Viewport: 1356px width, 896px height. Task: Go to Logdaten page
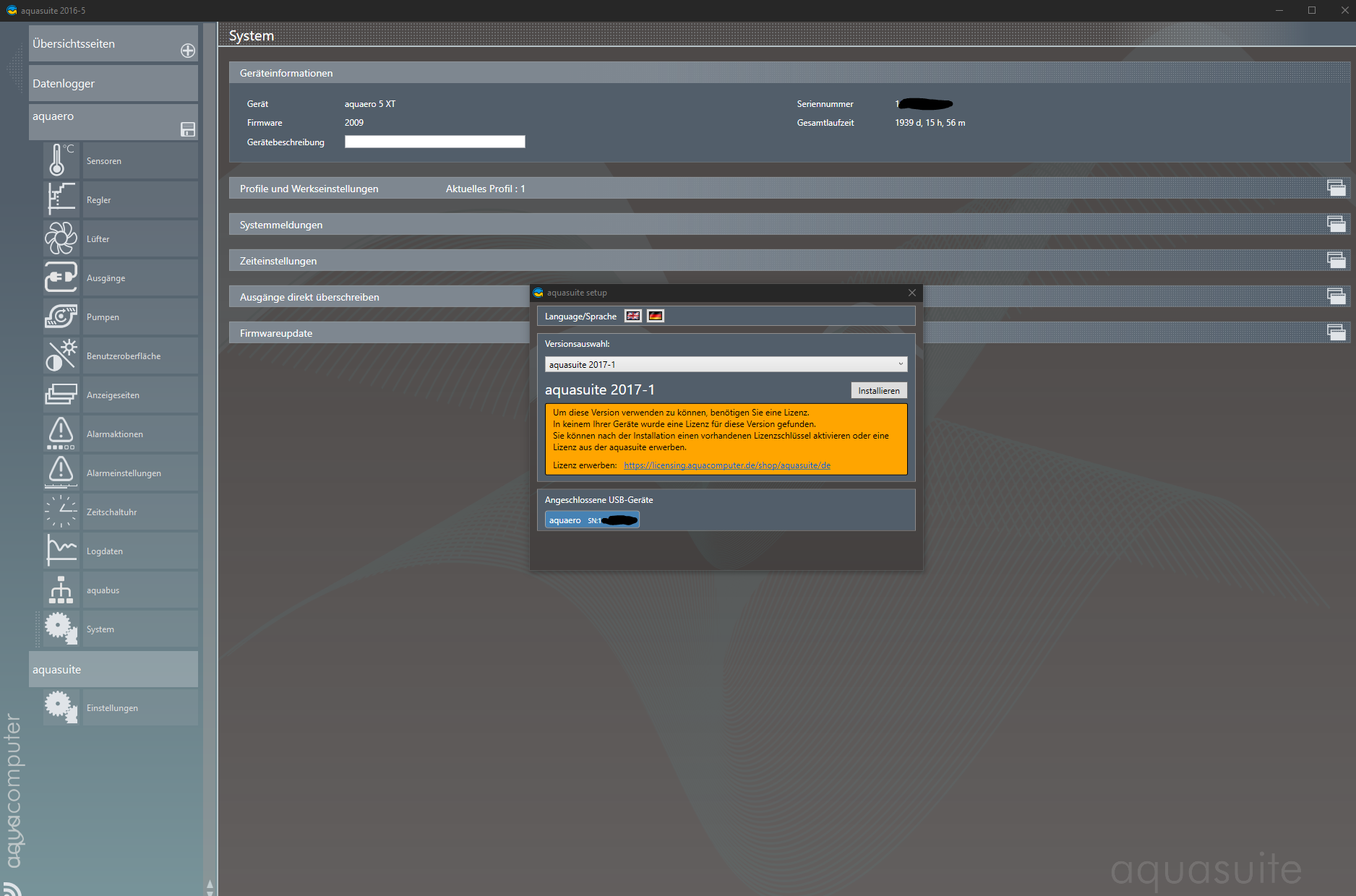click(x=140, y=551)
